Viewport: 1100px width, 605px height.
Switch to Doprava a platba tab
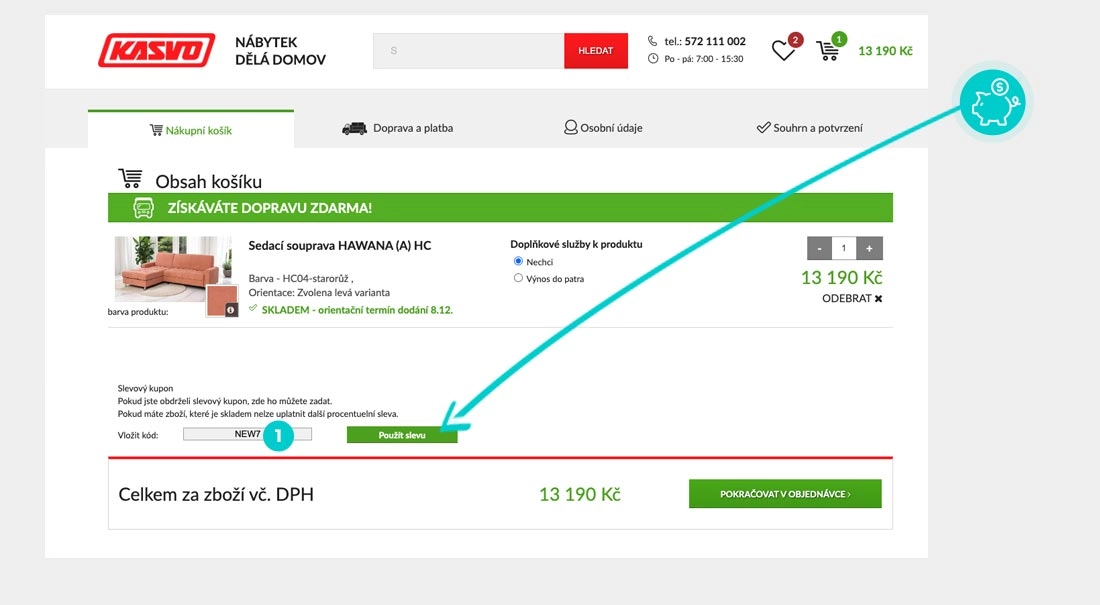[x=397, y=128]
